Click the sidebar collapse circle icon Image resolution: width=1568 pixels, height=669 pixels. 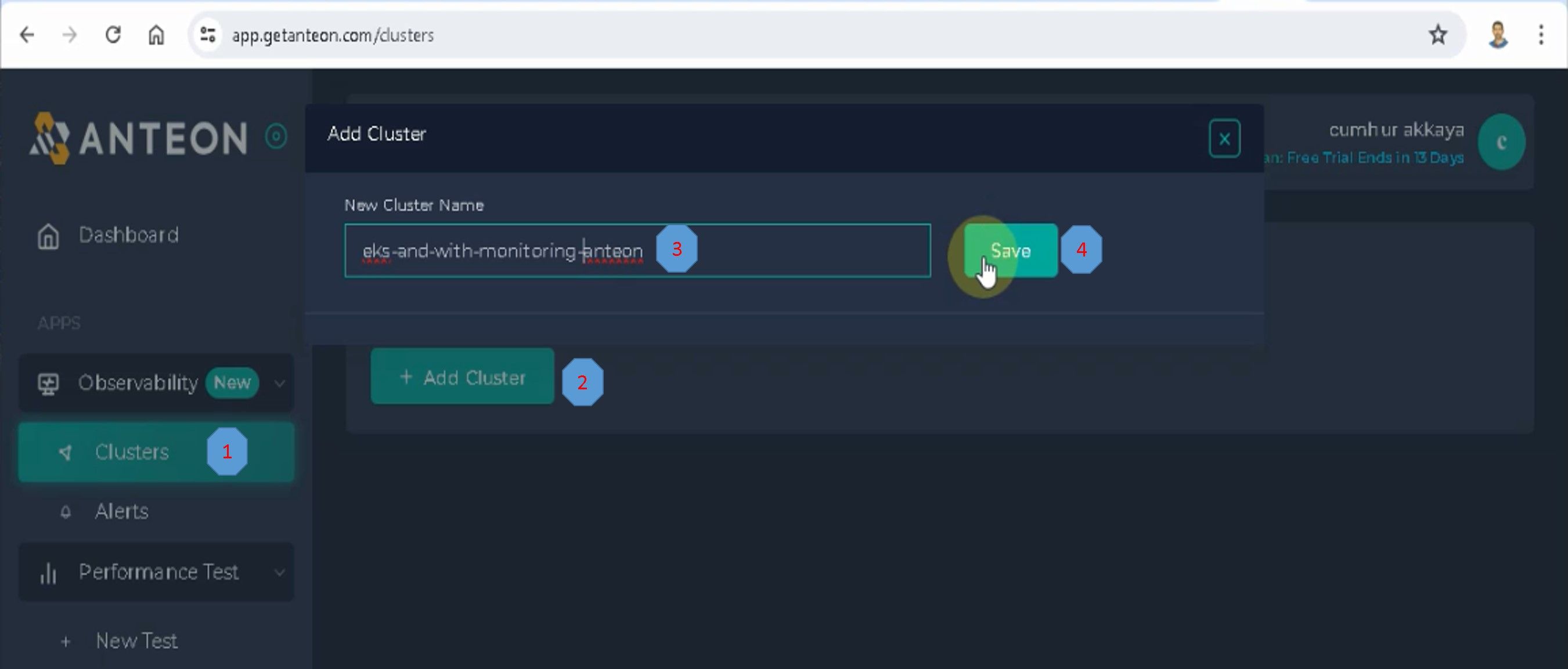tap(276, 136)
